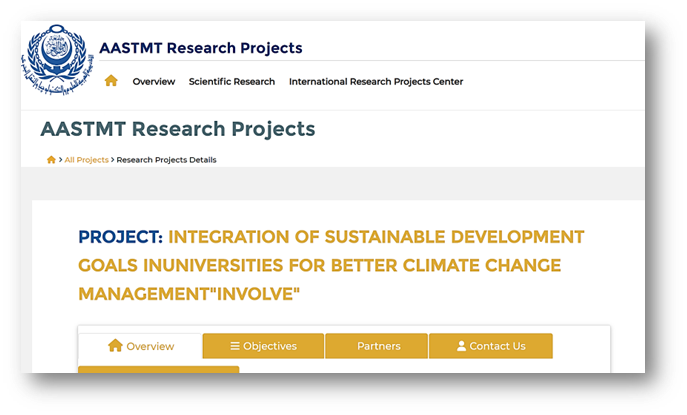Select the partially visible tab below Overview
The image size is (687, 415).
158,369
